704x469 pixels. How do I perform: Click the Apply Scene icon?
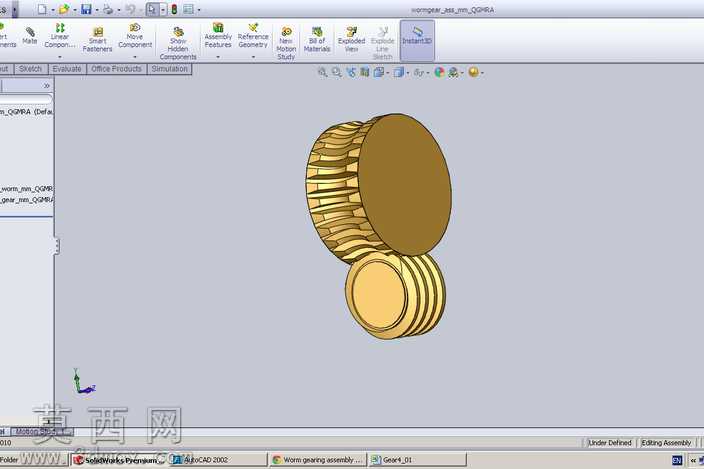[453, 72]
